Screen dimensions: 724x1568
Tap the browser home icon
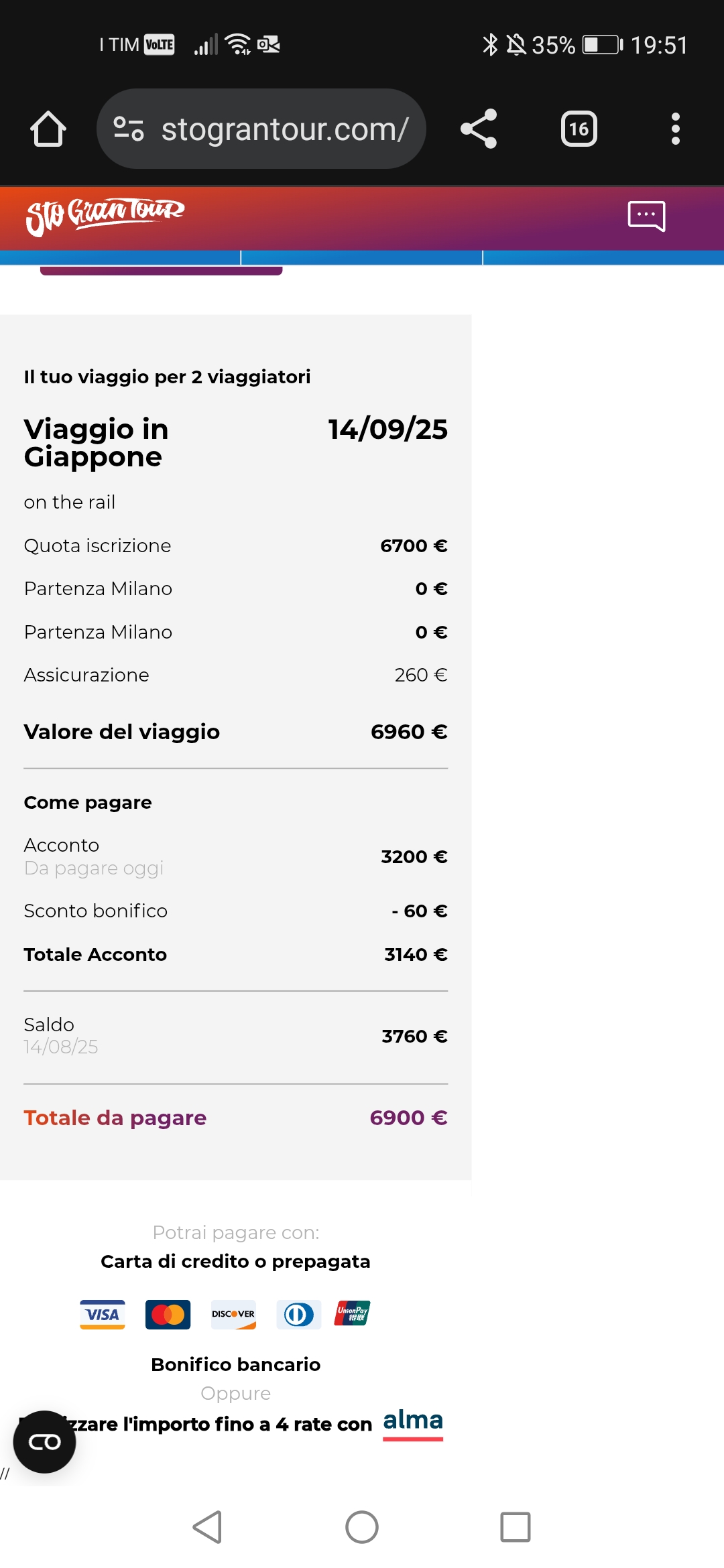coord(48,129)
